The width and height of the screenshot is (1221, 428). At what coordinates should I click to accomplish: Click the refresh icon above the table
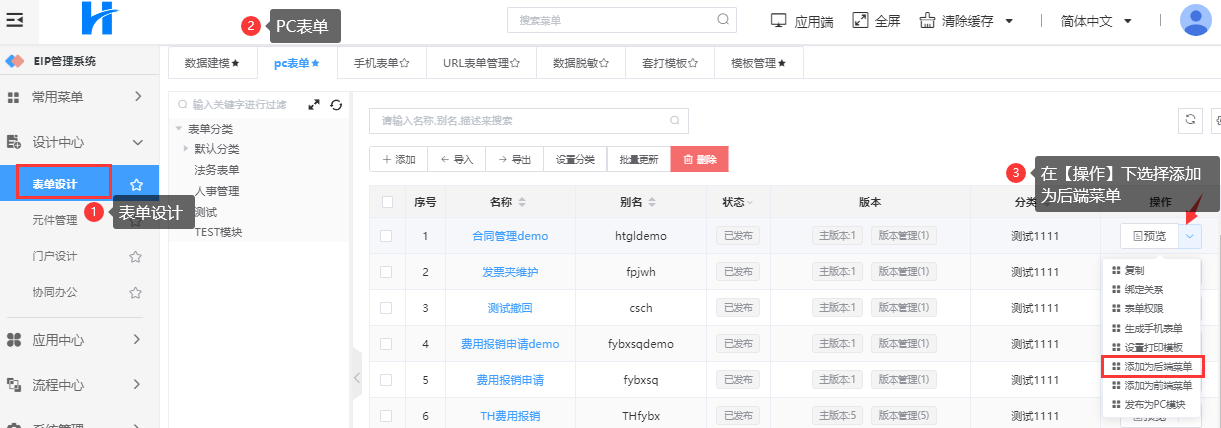tap(1191, 119)
